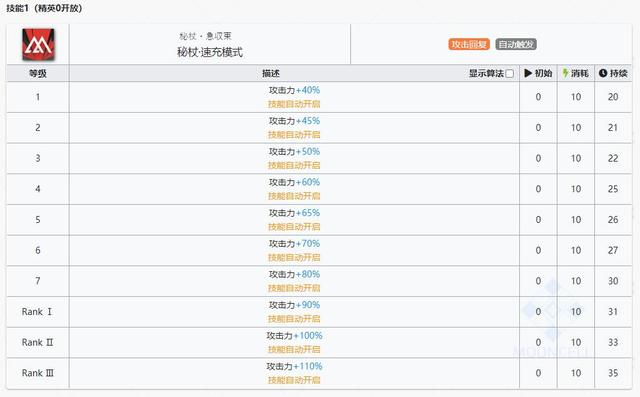Image resolution: width=640 pixels, height=397 pixels.
Task: Click the 攻击力+110% description text
Action: (294, 366)
